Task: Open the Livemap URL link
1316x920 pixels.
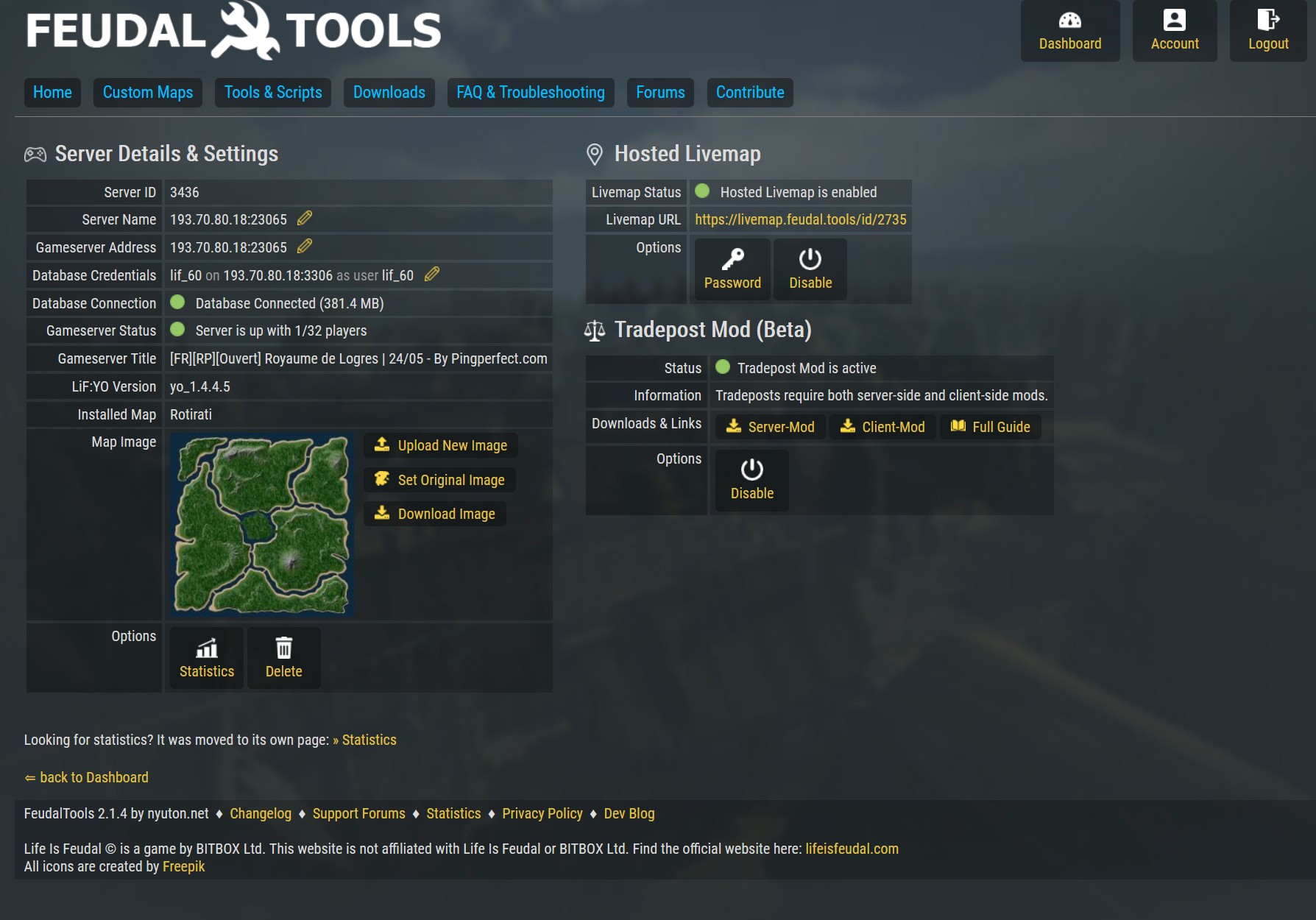Action: click(x=800, y=219)
